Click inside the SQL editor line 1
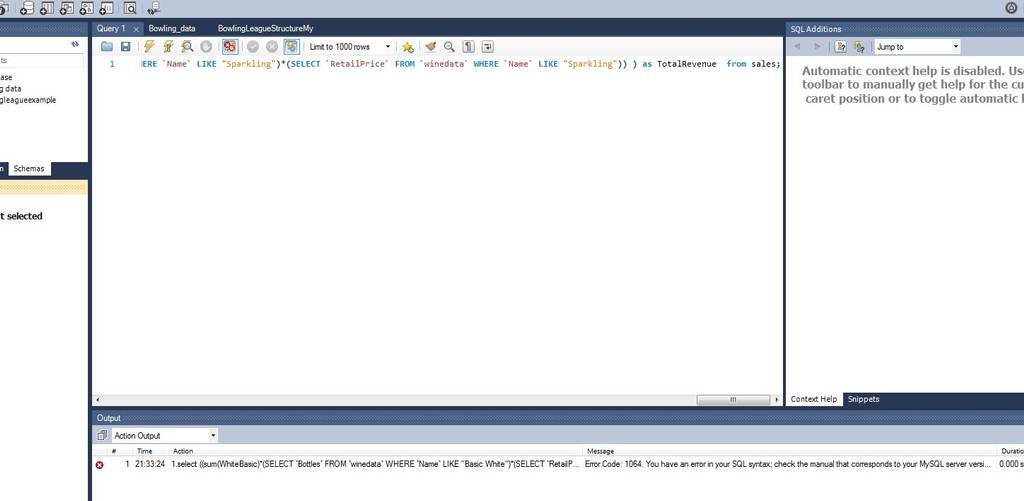 coord(461,64)
